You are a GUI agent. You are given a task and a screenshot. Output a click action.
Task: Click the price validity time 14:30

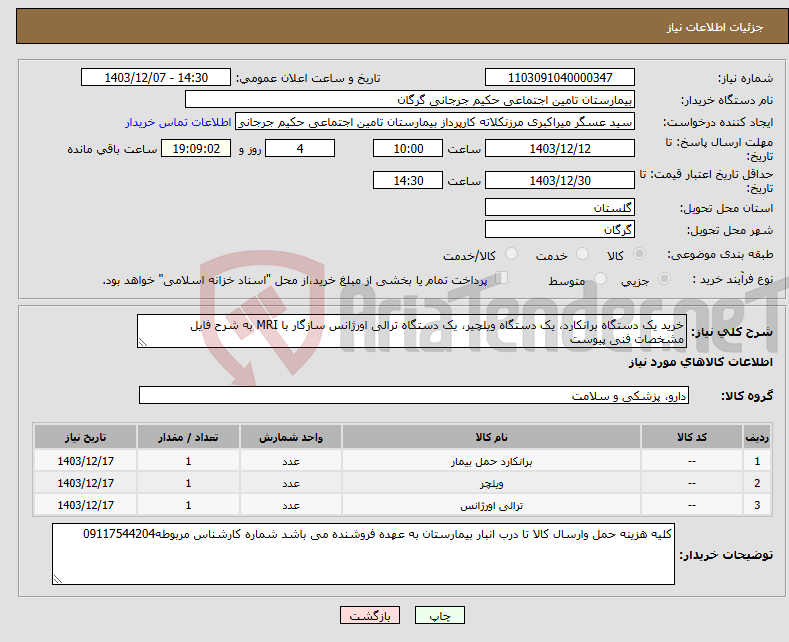coord(408,180)
